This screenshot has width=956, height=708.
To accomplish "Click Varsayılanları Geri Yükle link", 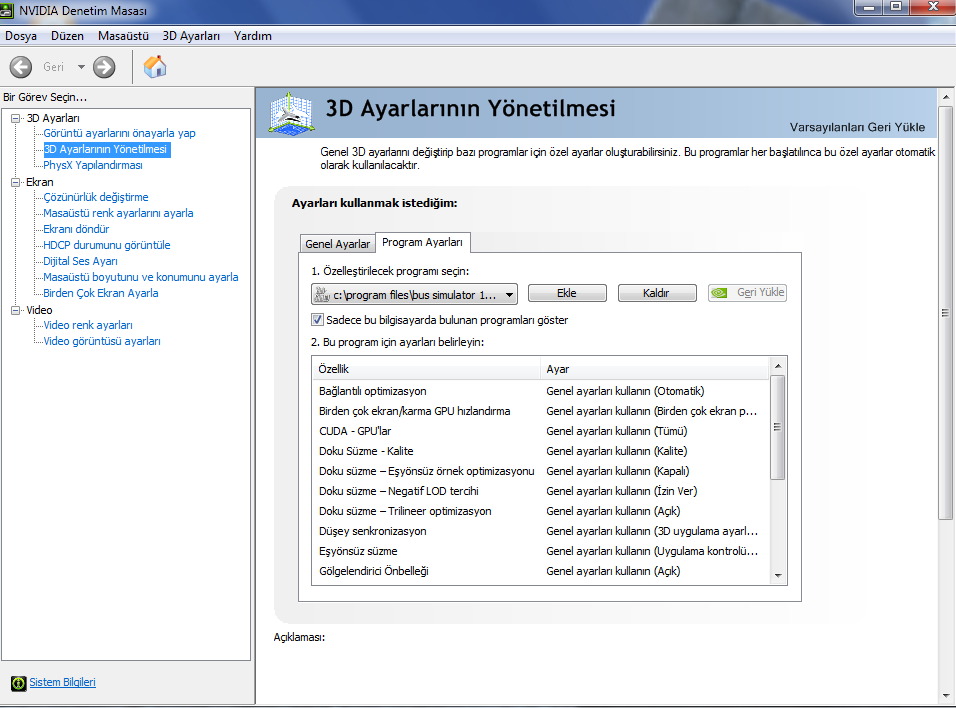I will click(857, 127).
